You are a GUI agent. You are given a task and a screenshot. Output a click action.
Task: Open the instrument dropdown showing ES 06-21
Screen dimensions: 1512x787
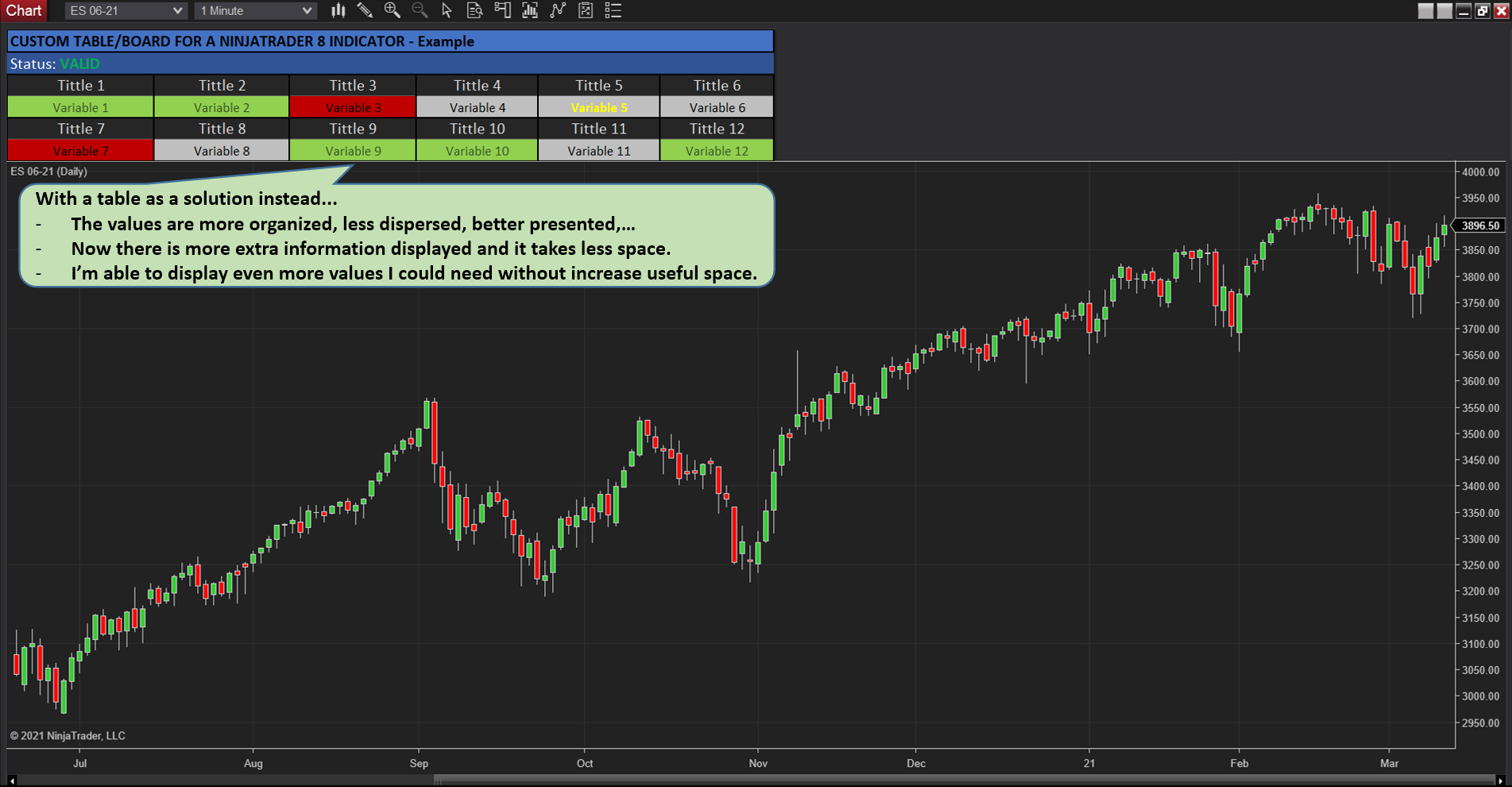tap(125, 10)
